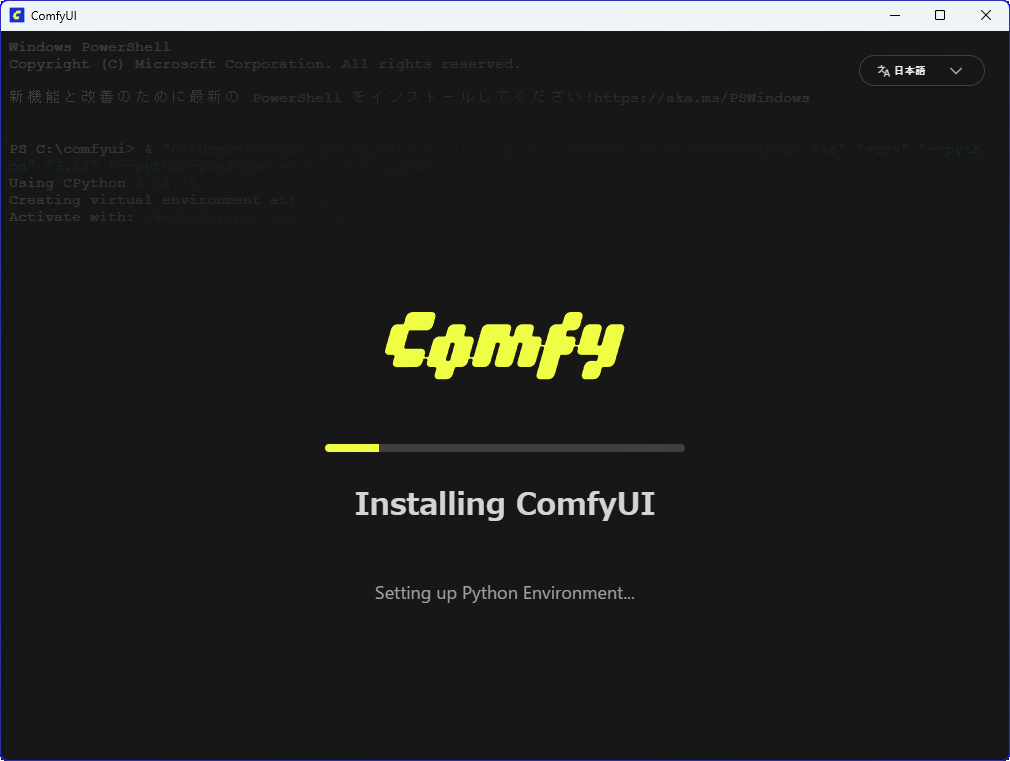1010x761 pixels.
Task: Close the ComfyUI installer window
Action: (x=986, y=15)
